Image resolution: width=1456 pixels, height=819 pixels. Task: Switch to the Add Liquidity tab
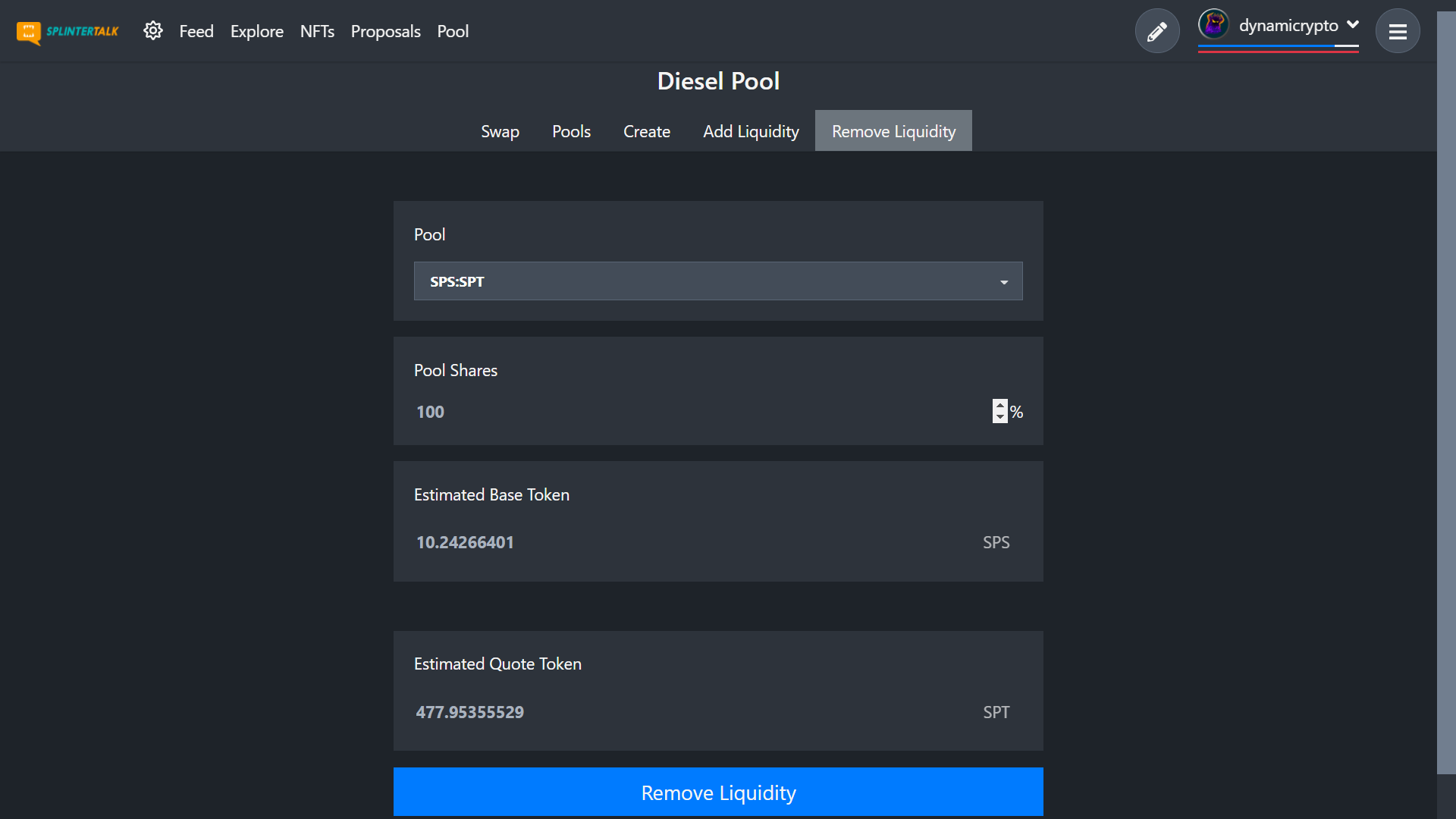point(751,131)
